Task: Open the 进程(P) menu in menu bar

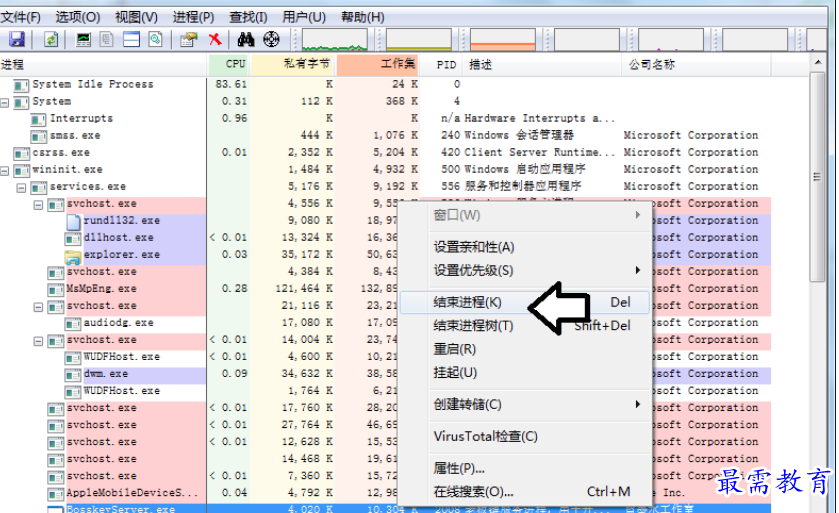Action: click(193, 17)
